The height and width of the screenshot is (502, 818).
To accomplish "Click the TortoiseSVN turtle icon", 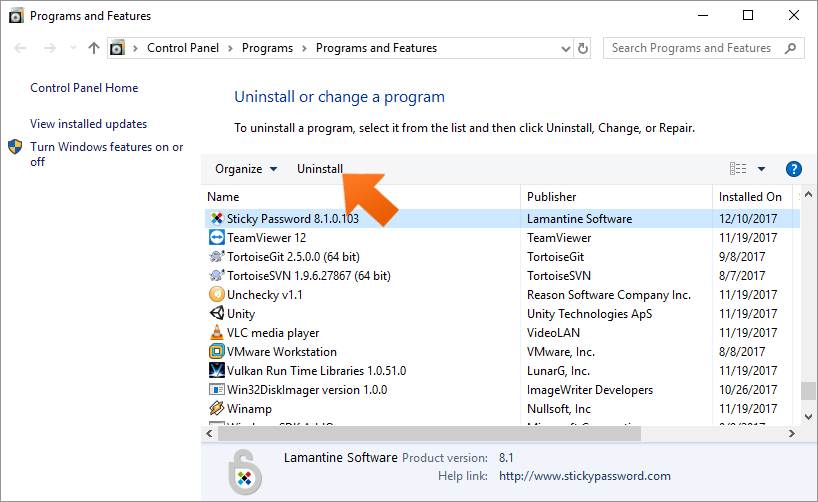I will [216, 276].
